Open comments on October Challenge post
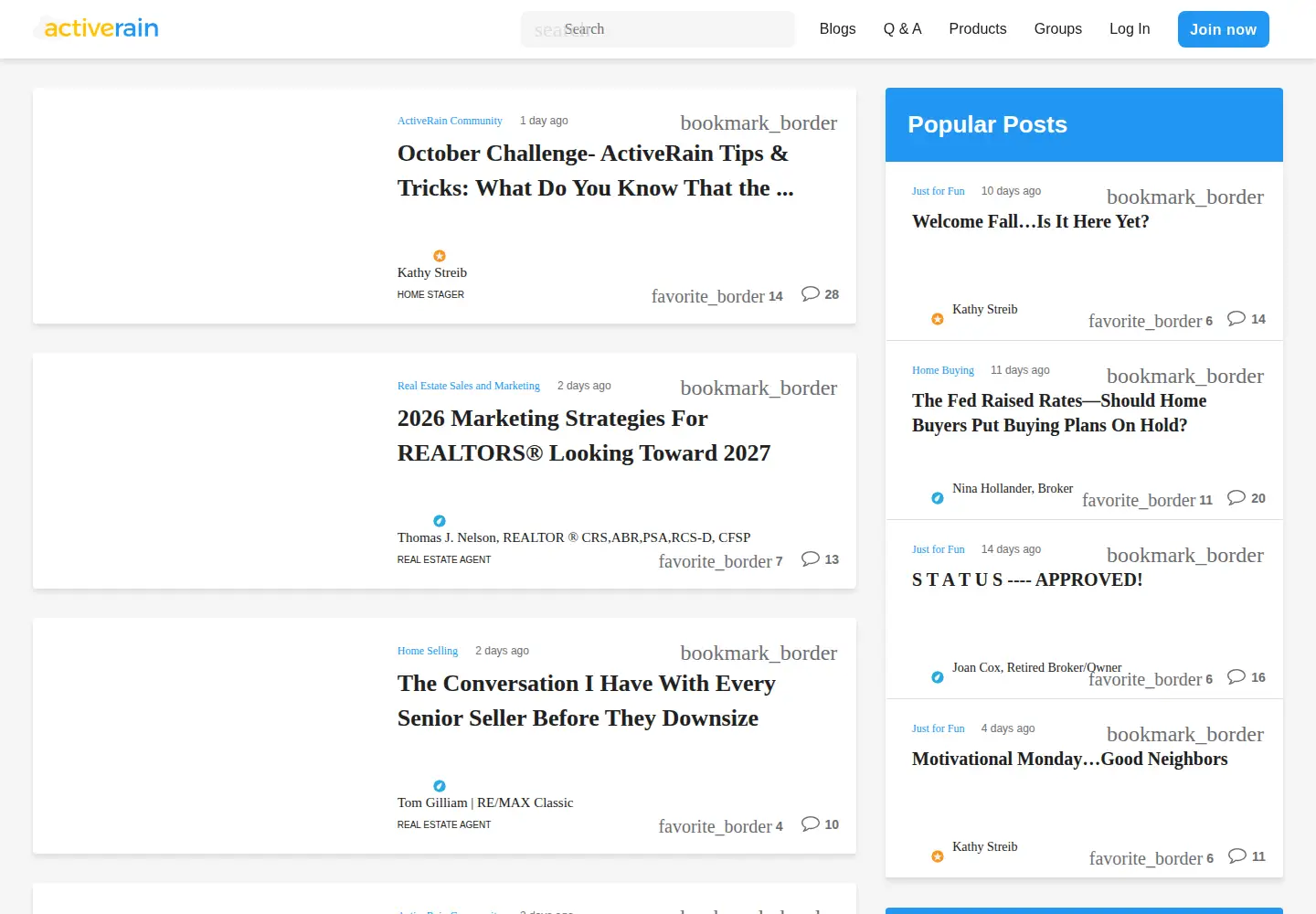This screenshot has width=1316, height=914. point(820,294)
